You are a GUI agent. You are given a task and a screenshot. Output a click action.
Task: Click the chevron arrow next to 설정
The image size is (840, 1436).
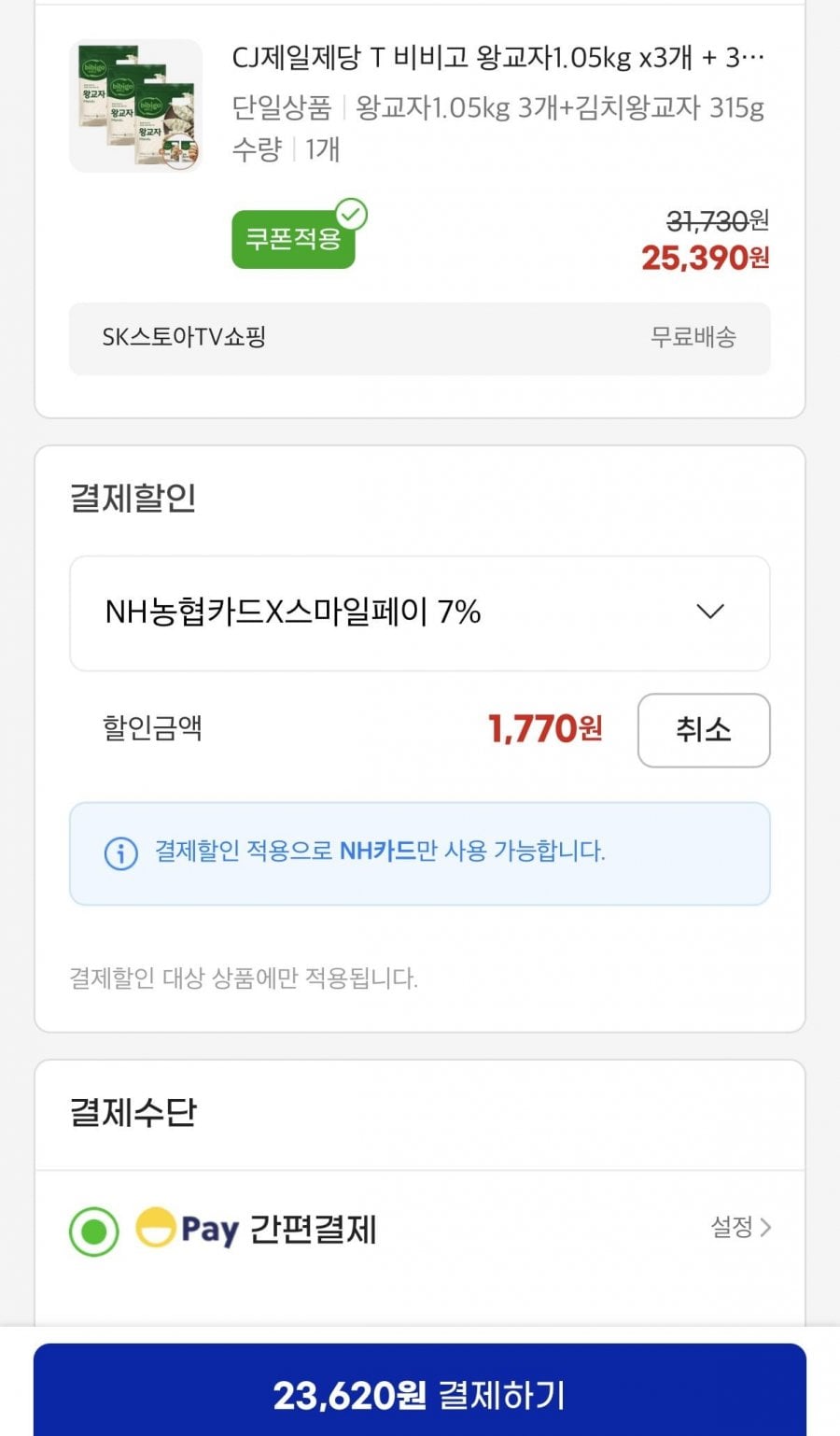pyautogui.click(x=766, y=1227)
